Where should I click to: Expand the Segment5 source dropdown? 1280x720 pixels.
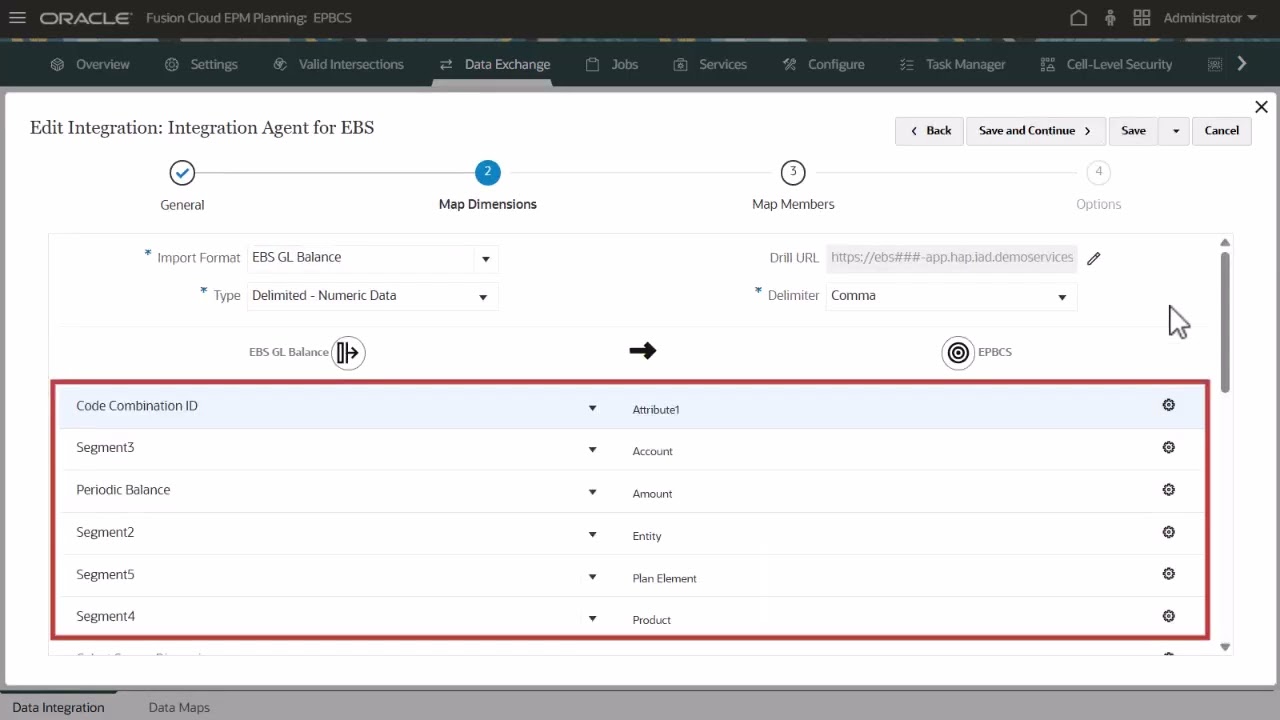tap(592, 577)
